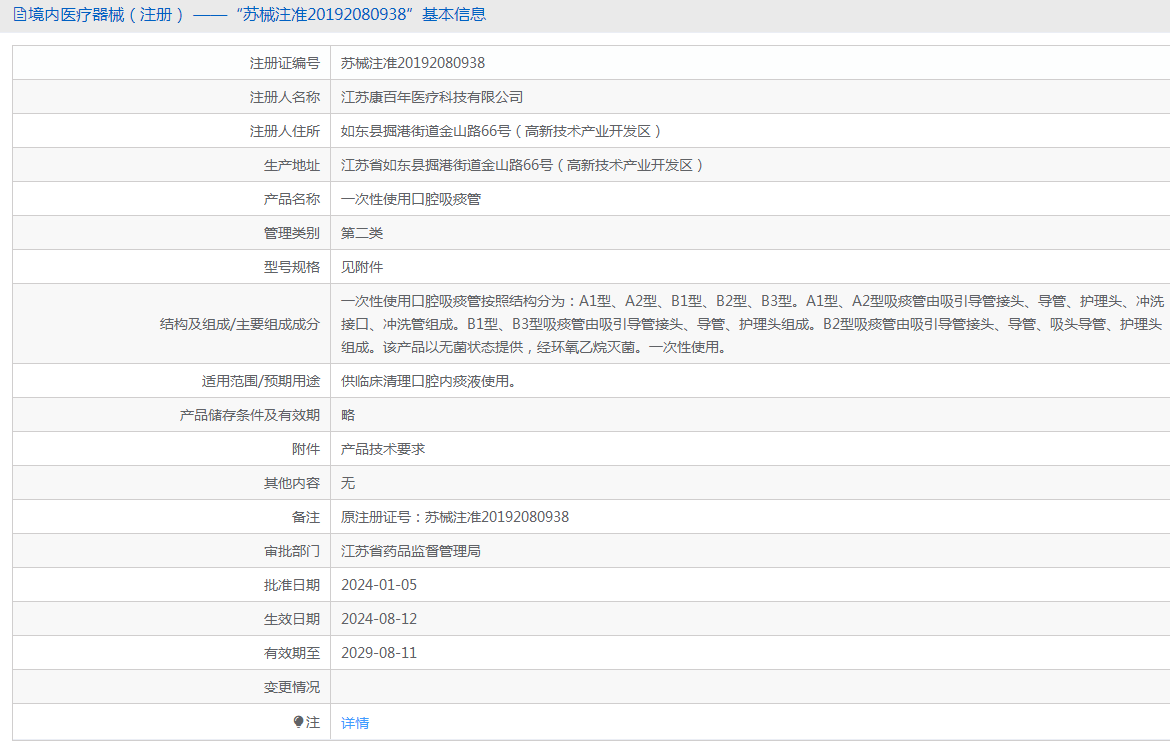Click the page title 基本信息 heading
This screenshot has width=1170, height=742.
(250, 15)
